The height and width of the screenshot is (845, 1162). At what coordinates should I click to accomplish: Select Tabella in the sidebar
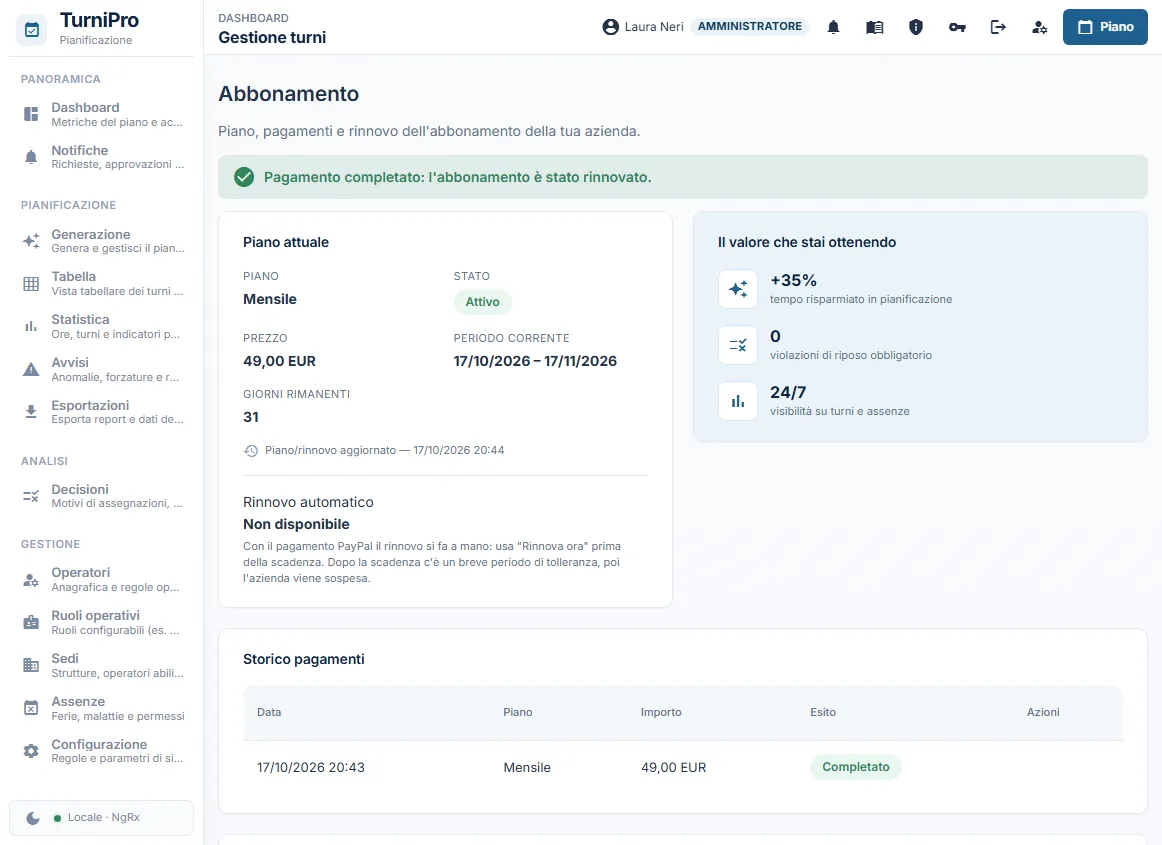click(102, 284)
